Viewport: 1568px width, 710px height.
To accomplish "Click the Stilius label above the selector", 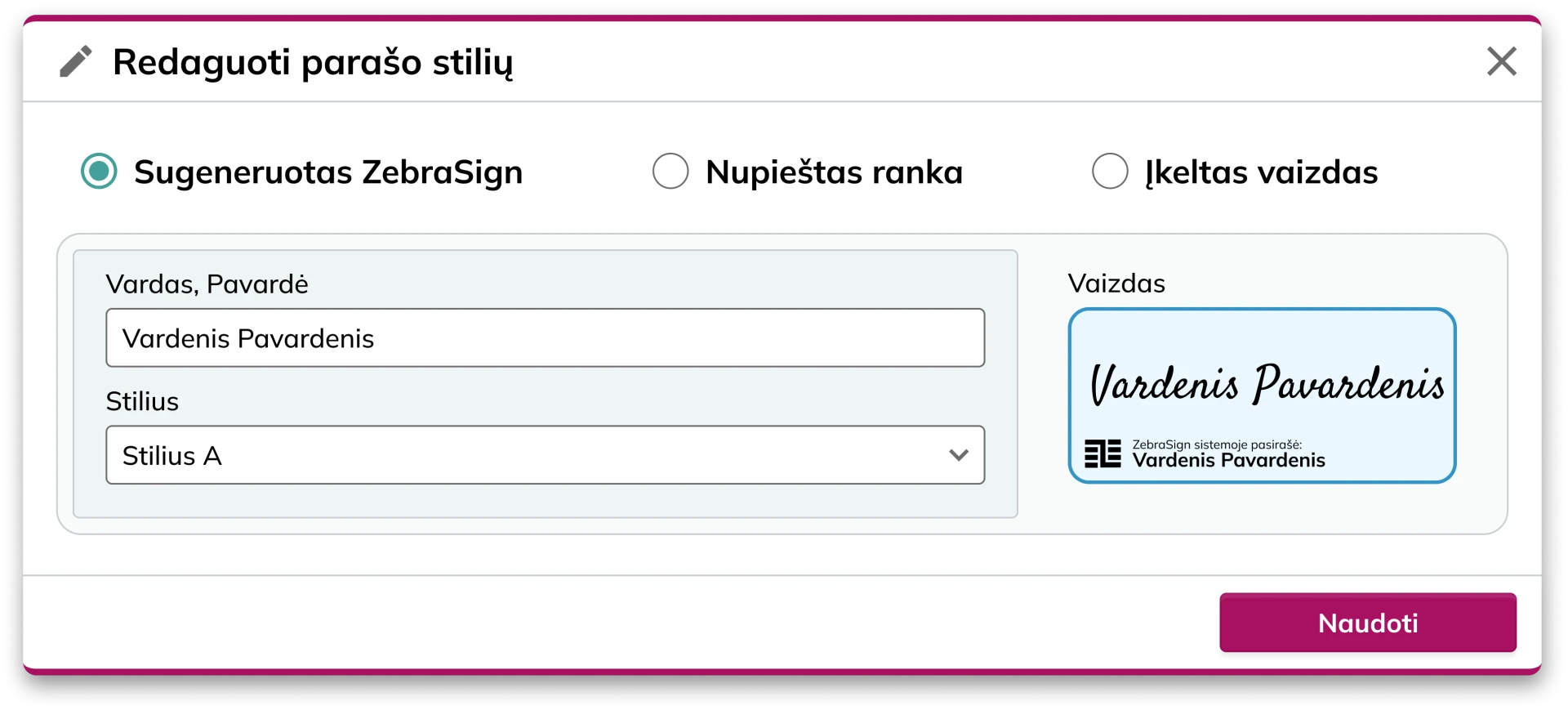I will [143, 401].
